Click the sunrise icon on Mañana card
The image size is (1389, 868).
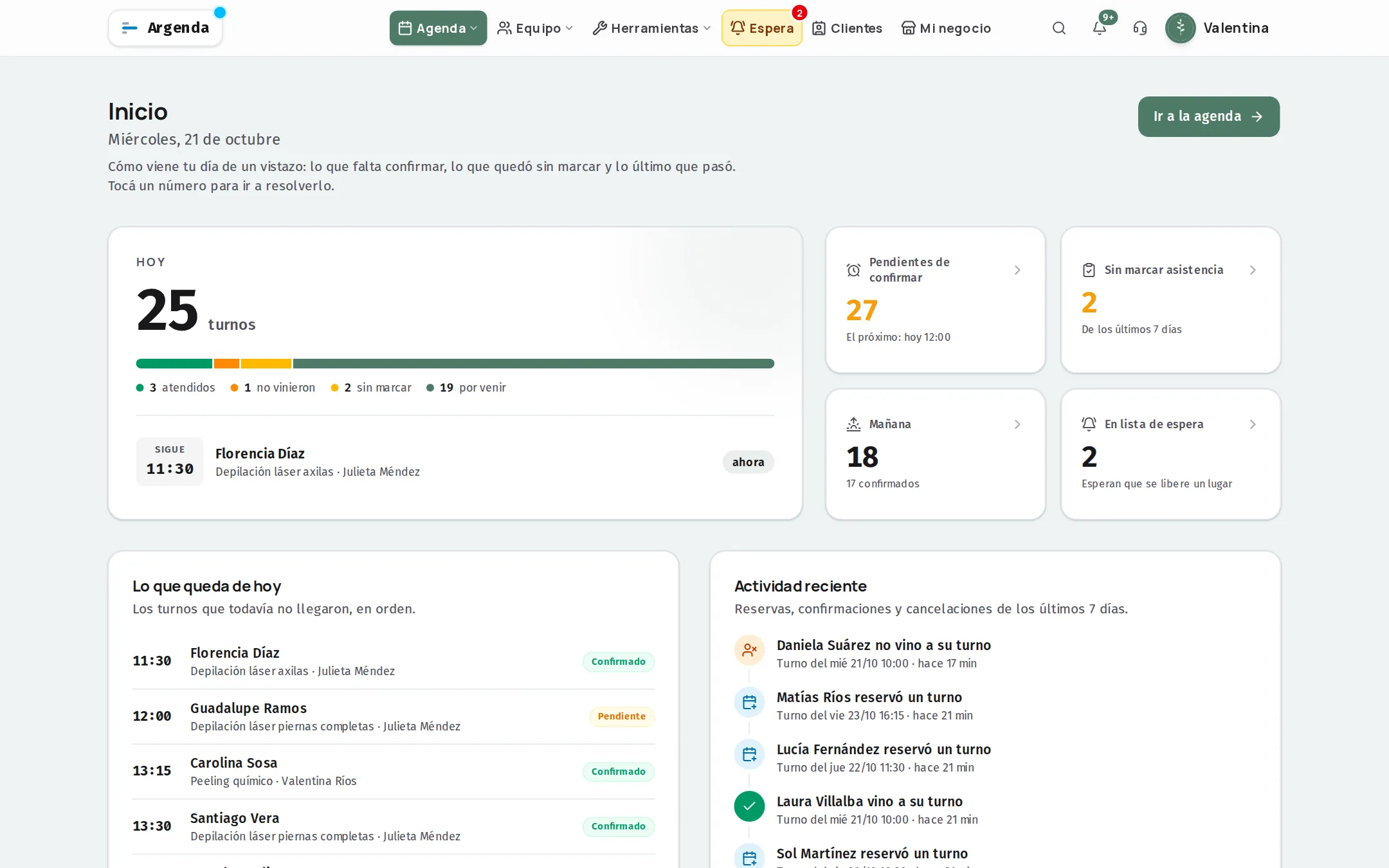pos(853,424)
